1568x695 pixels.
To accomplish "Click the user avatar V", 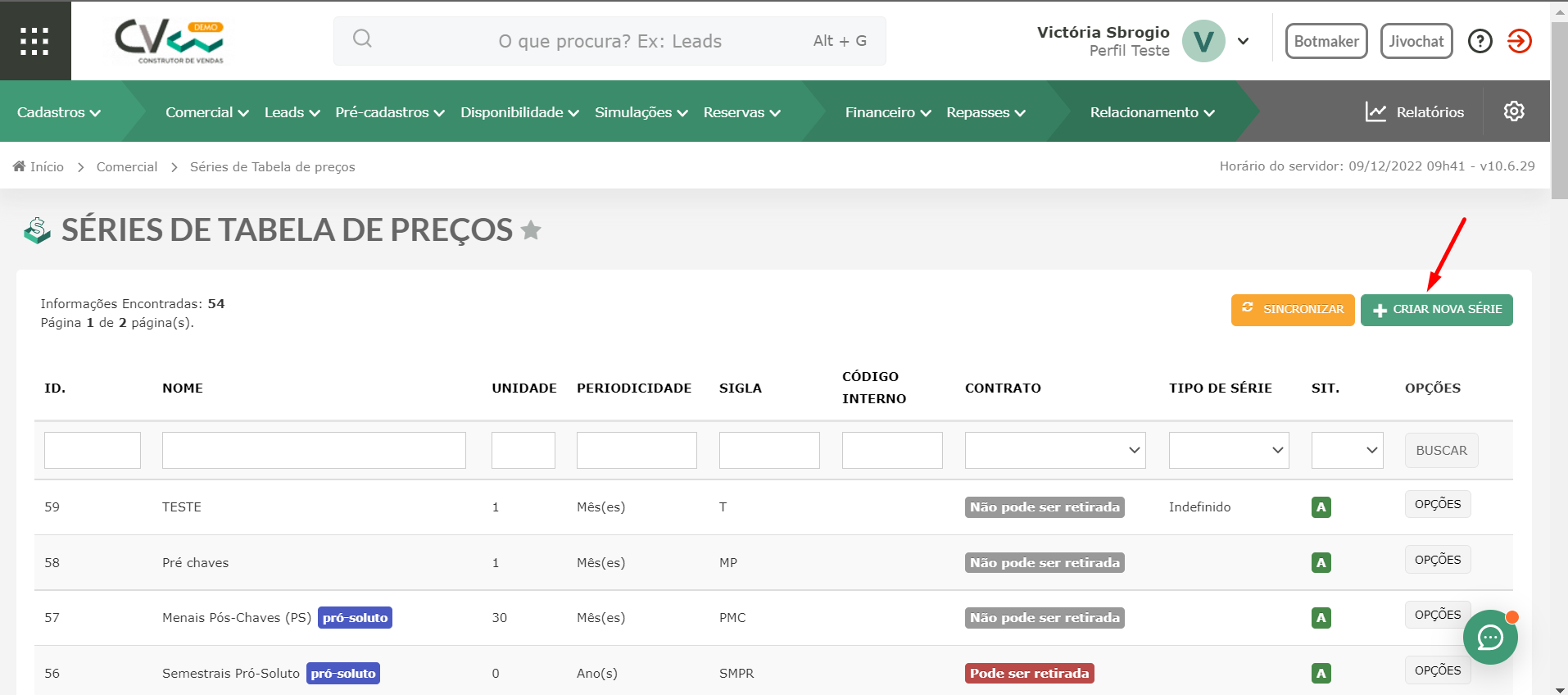I will click(1203, 41).
